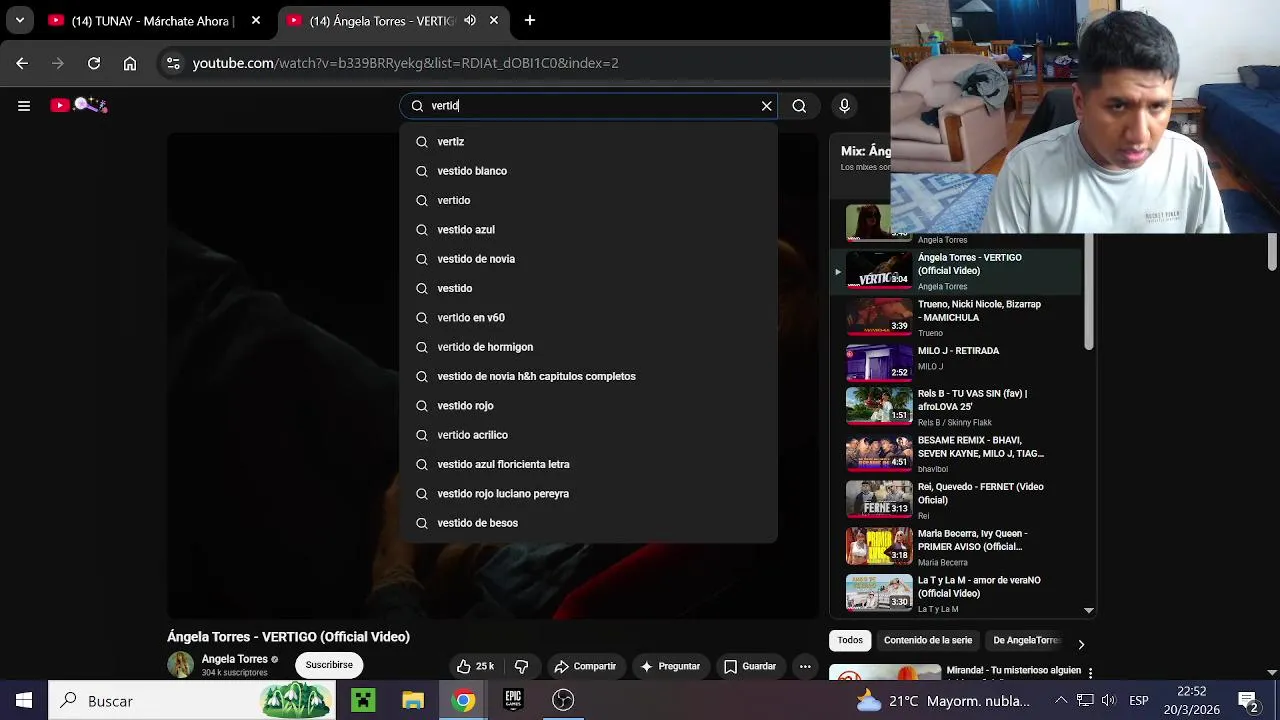
Task: Select "vertido en v60" suggestion
Action: pos(589,318)
